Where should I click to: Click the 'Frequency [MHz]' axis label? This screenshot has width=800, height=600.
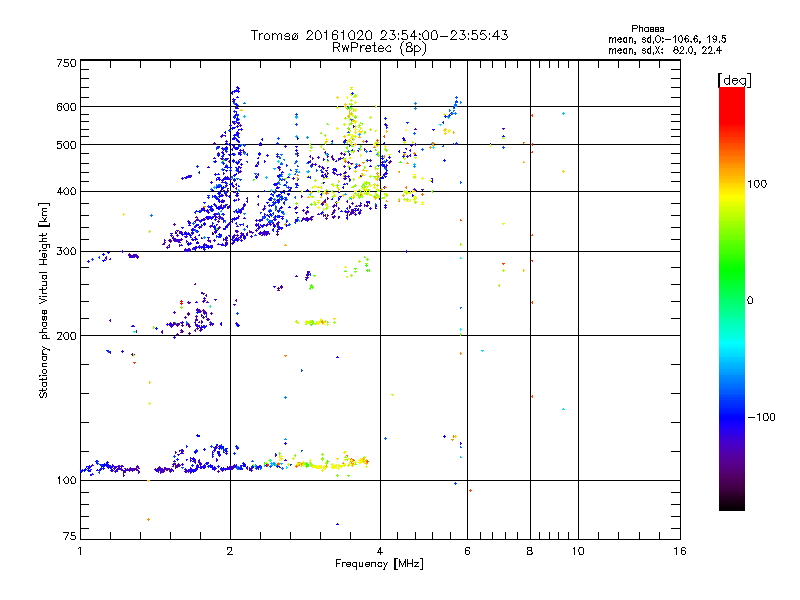coord(379,564)
